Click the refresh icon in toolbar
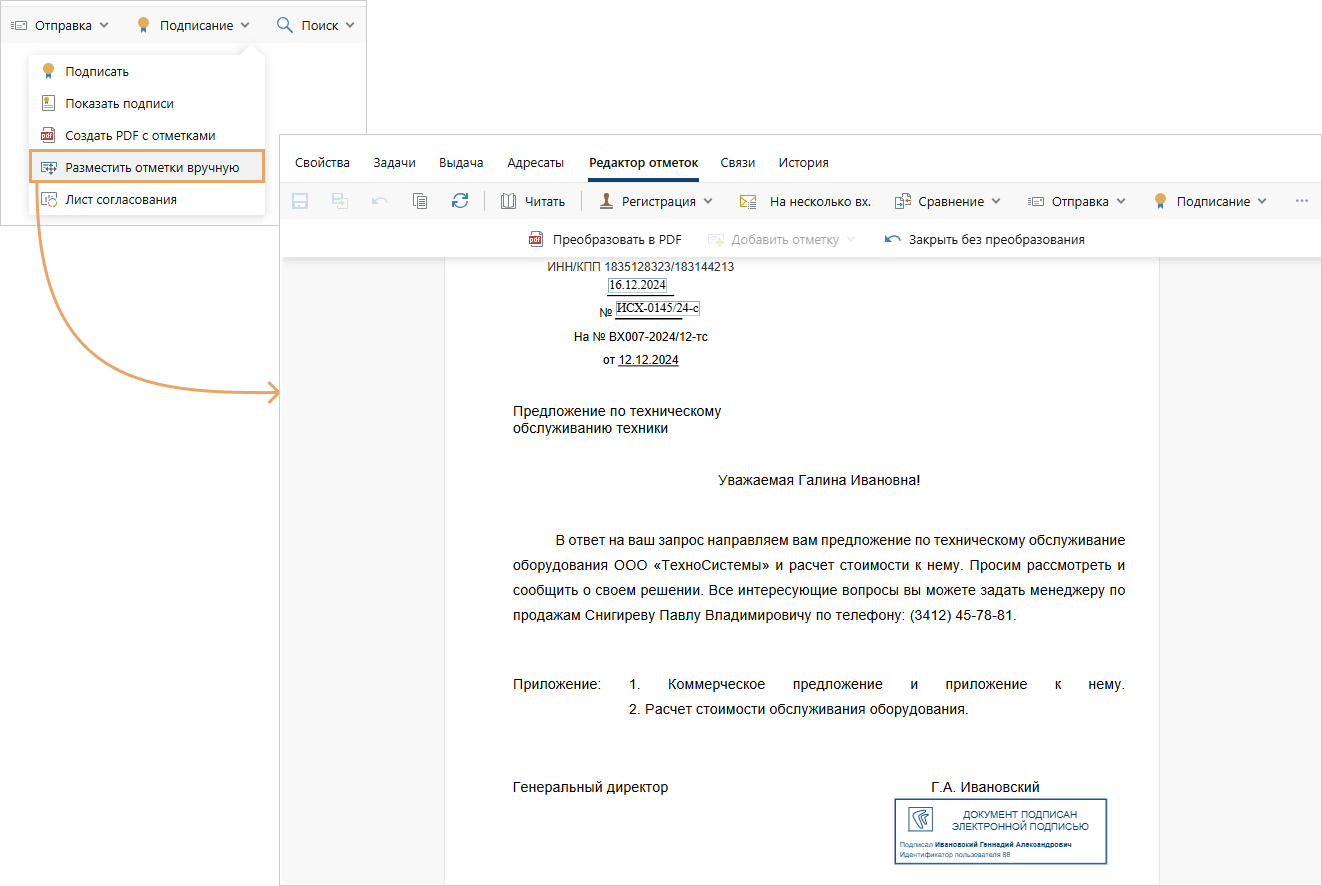 (x=460, y=201)
